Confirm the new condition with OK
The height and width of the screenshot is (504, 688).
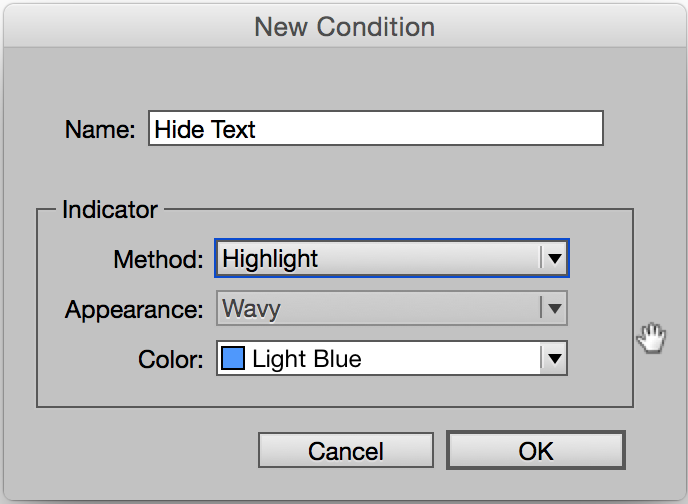[536, 450]
